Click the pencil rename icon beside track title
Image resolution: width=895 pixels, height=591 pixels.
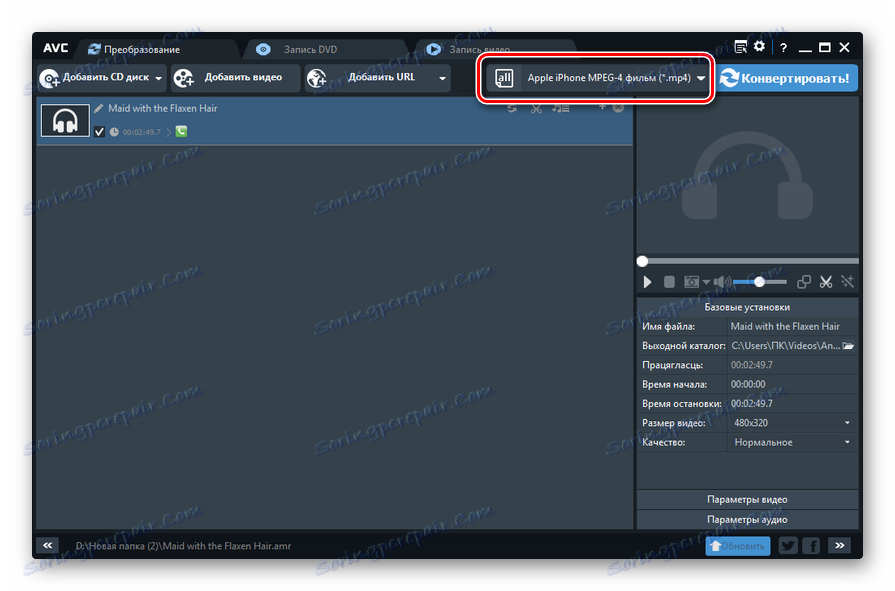[x=99, y=108]
